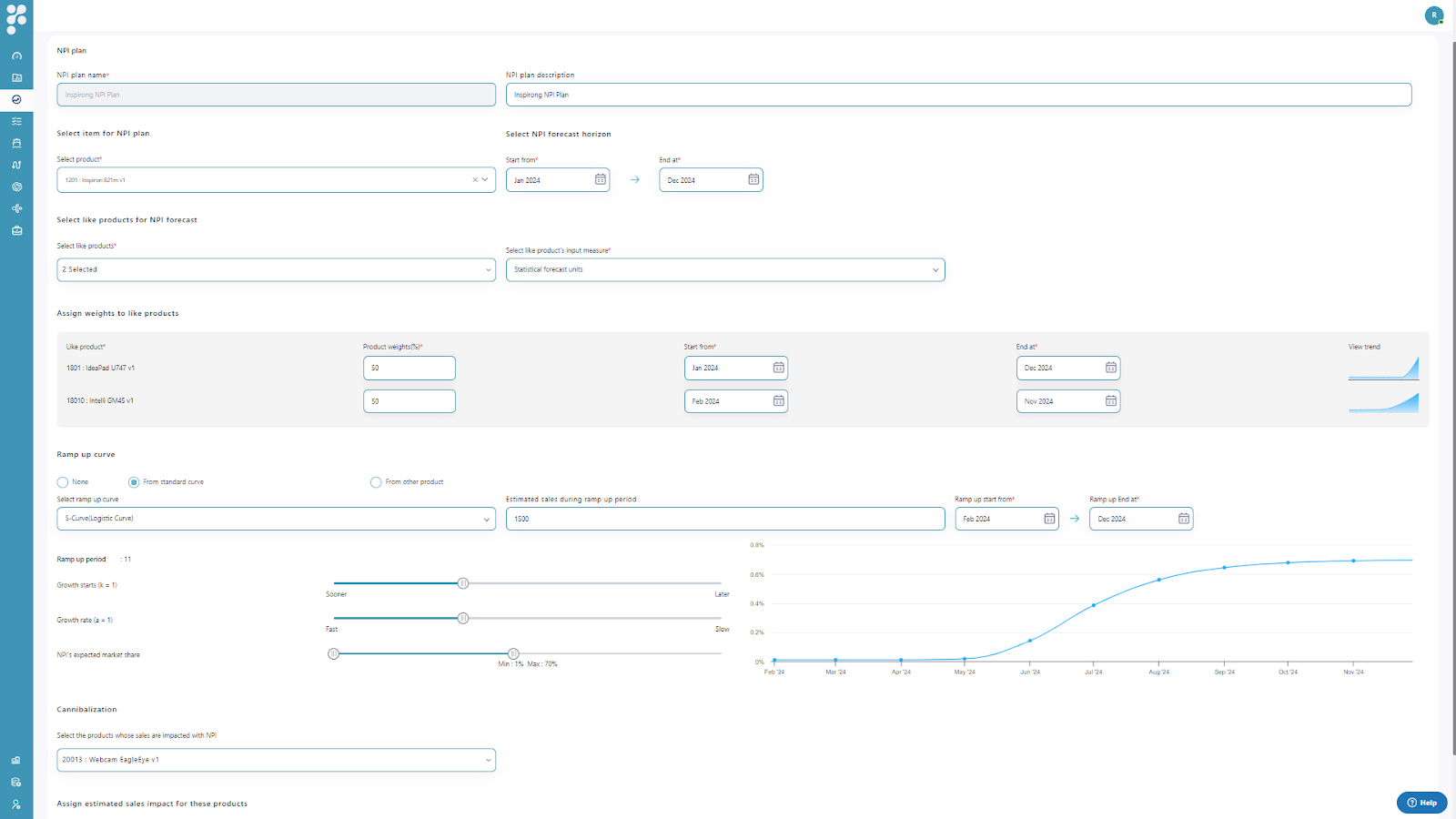The width and height of the screenshot is (1456, 819).
Task: Click product weight field for IdeaPad U747
Action: coord(409,368)
